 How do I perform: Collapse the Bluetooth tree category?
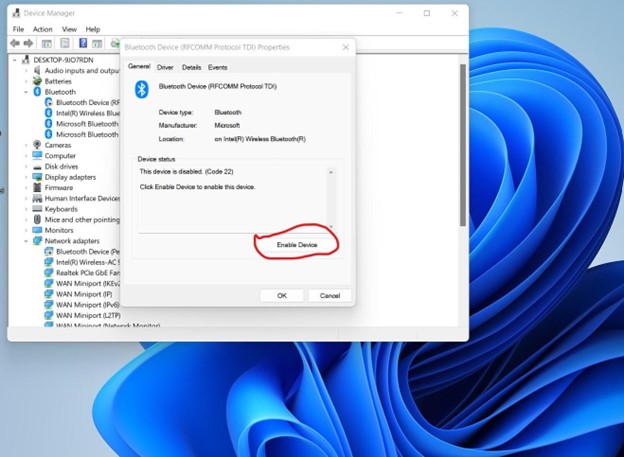point(26,92)
